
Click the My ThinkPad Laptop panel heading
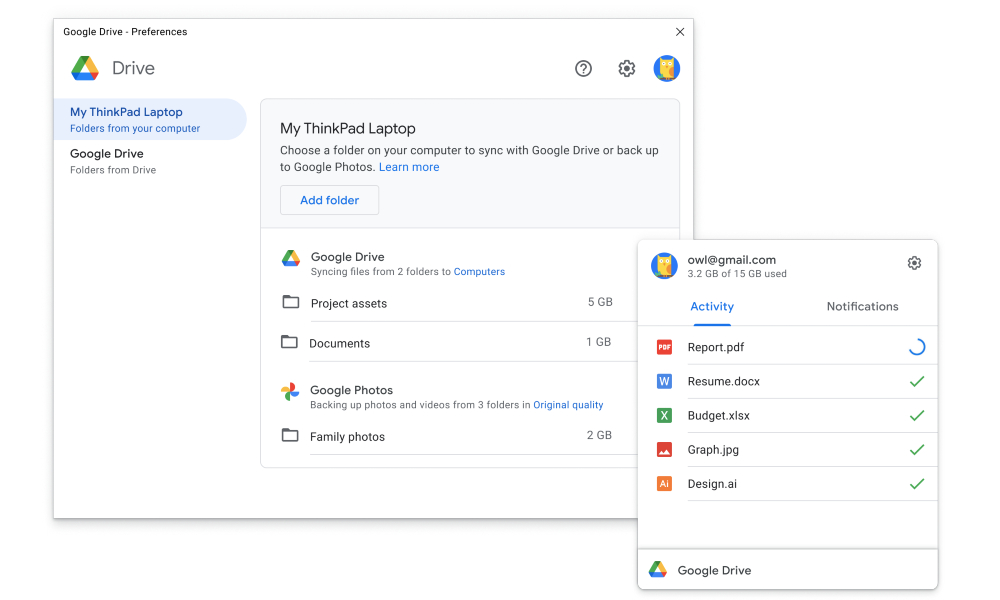point(348,128)
